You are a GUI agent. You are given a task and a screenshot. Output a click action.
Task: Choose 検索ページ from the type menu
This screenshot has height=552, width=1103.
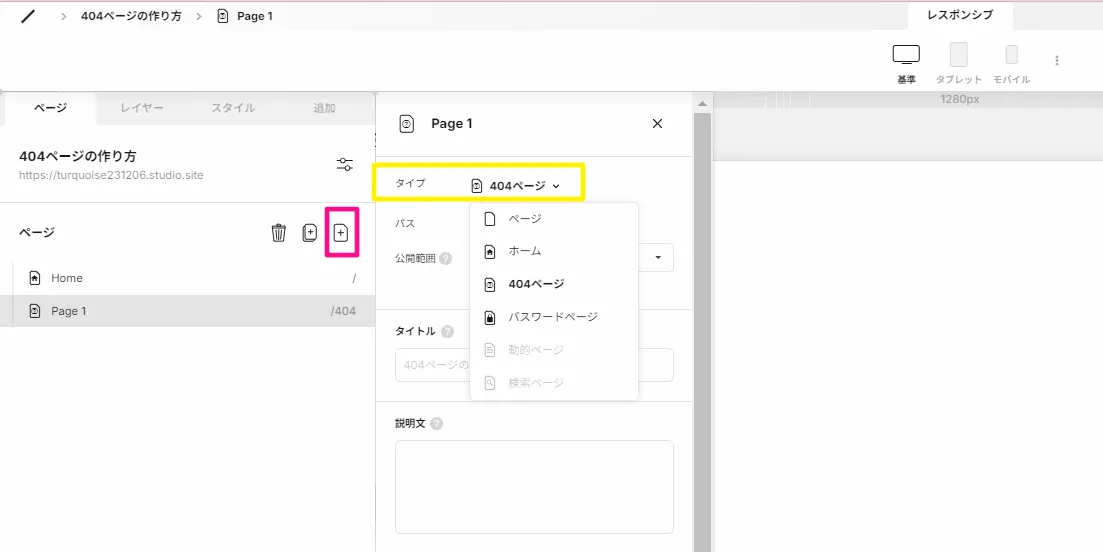pyautogui.click(x=554, y=383)
